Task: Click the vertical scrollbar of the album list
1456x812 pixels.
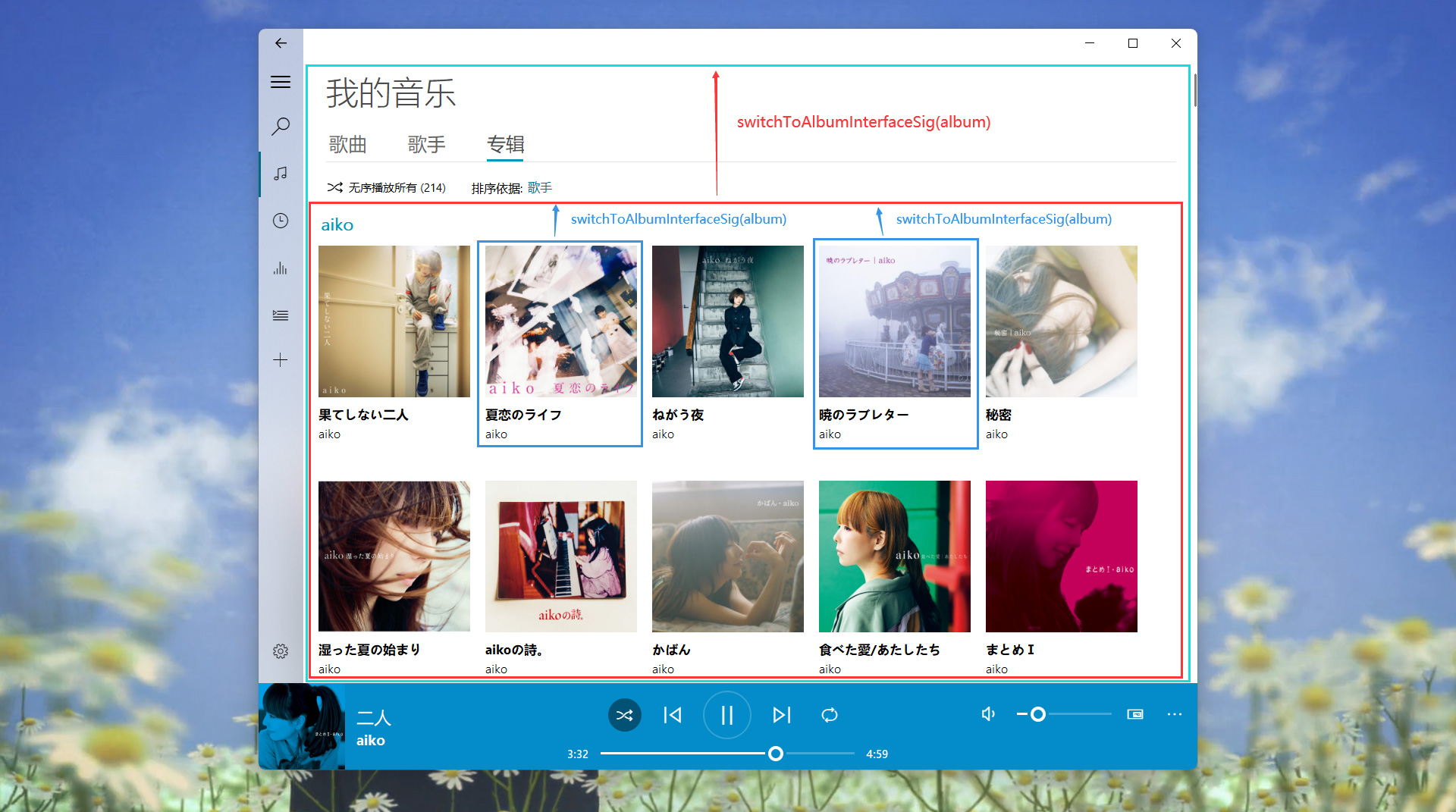Action: (x=1194, y=90)
